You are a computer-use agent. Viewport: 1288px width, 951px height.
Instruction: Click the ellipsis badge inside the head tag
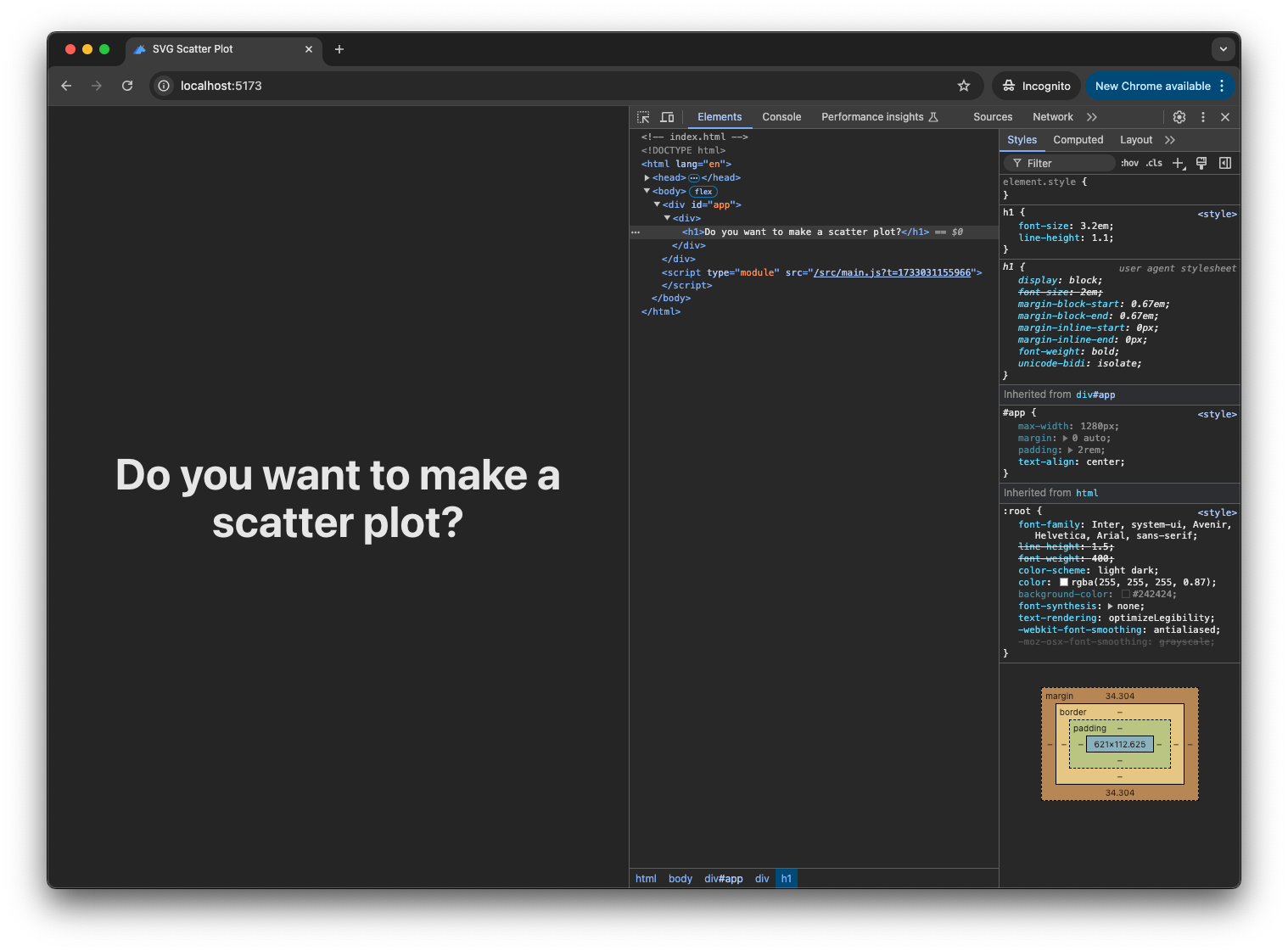694,178
